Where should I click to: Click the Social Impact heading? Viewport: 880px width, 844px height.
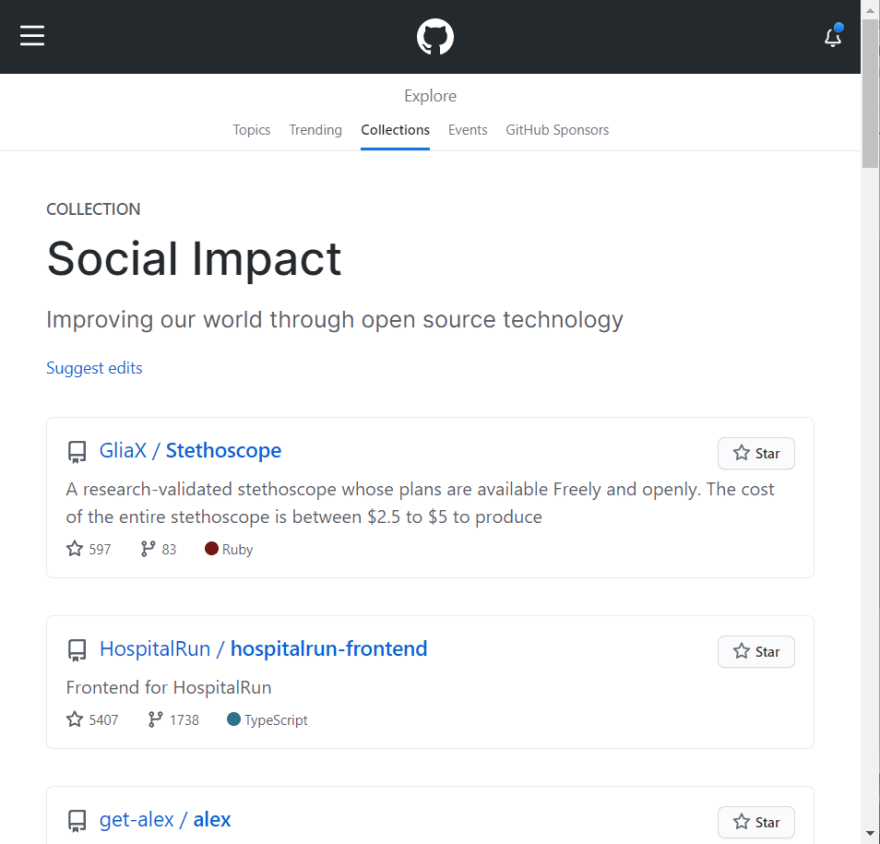click(x=194, y=259)
